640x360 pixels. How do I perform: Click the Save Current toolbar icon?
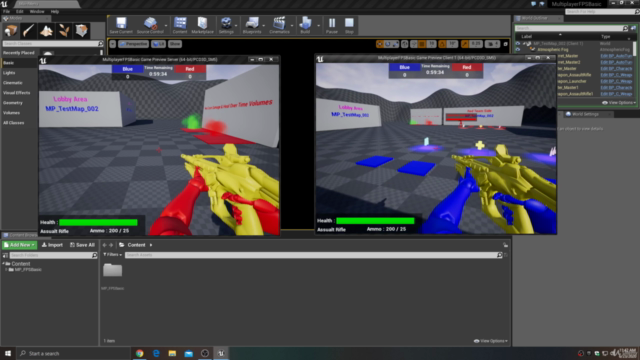(121, 25)
